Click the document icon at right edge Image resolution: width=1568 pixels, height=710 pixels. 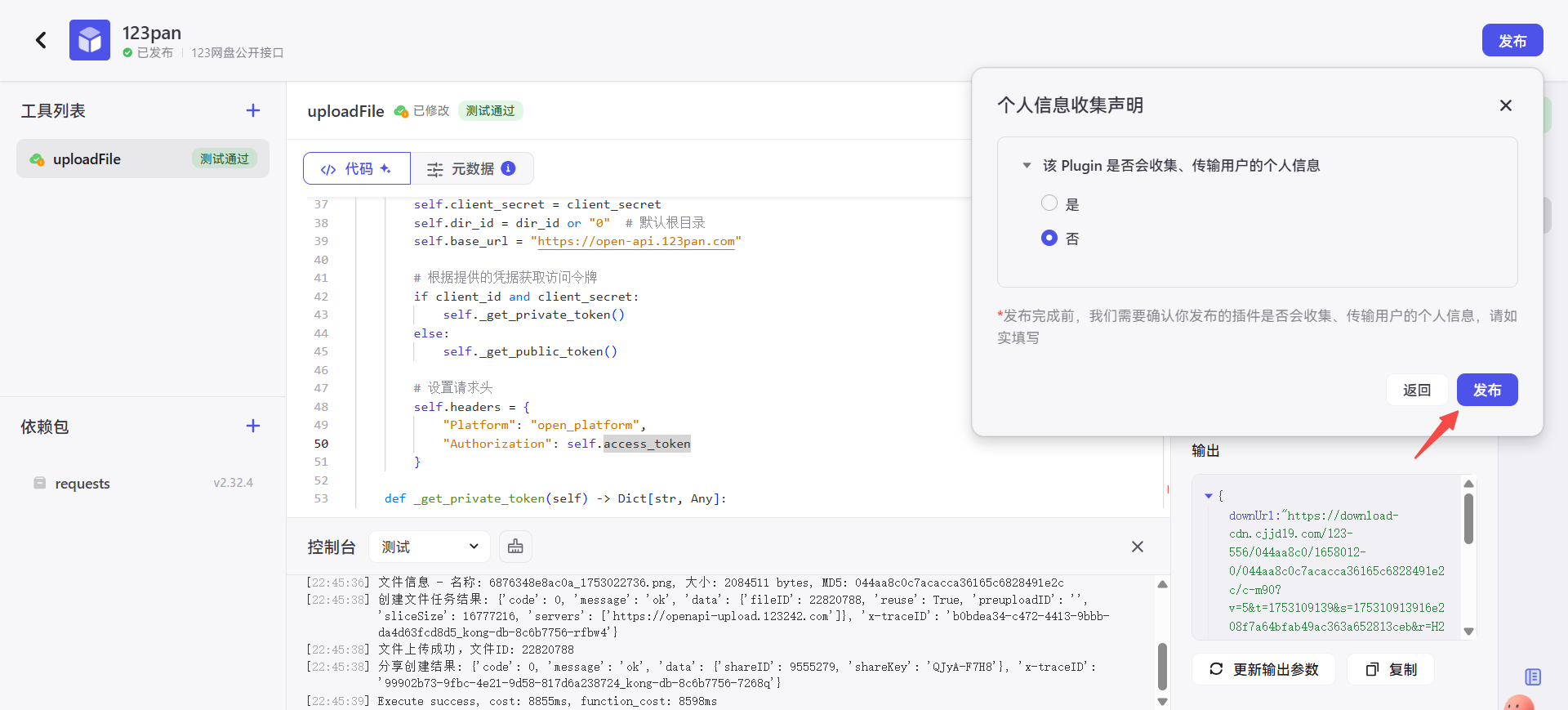coord(1533,677)
